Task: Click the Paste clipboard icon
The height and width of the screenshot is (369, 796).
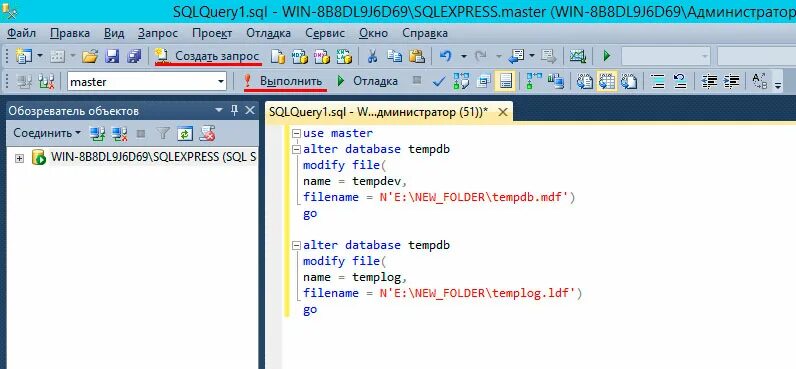Action: [417, 56]
